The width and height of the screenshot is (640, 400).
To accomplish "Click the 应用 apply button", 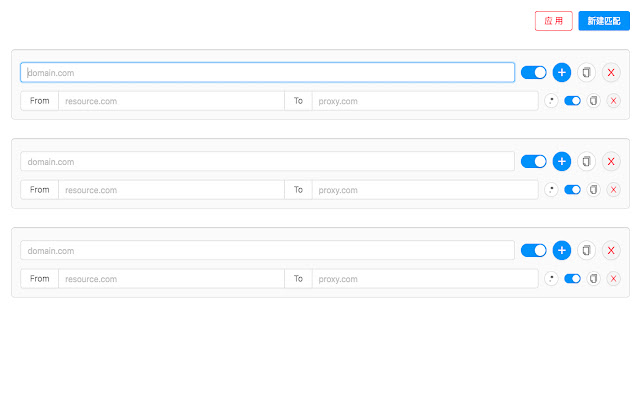I will click(554, 21).
